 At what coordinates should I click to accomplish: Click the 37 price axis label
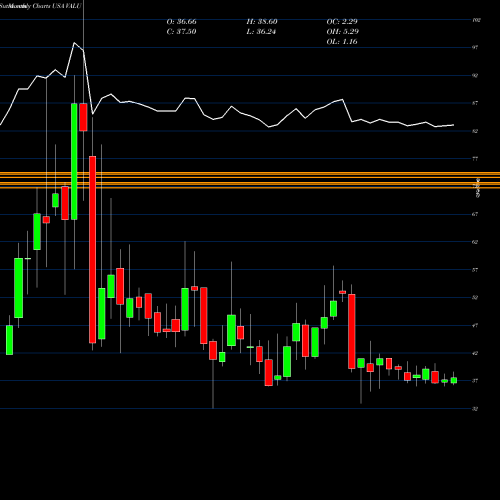point(475,381)
